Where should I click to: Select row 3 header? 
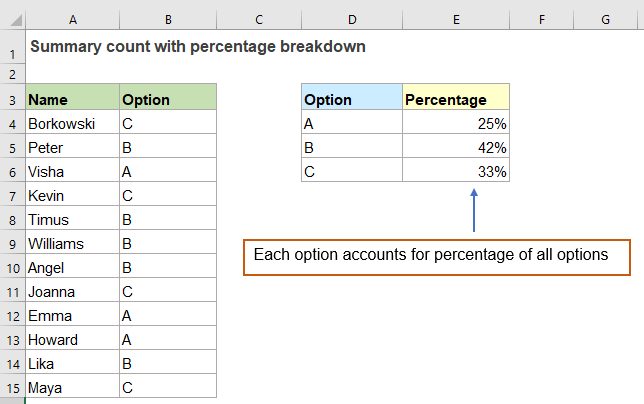pos(11,99)
